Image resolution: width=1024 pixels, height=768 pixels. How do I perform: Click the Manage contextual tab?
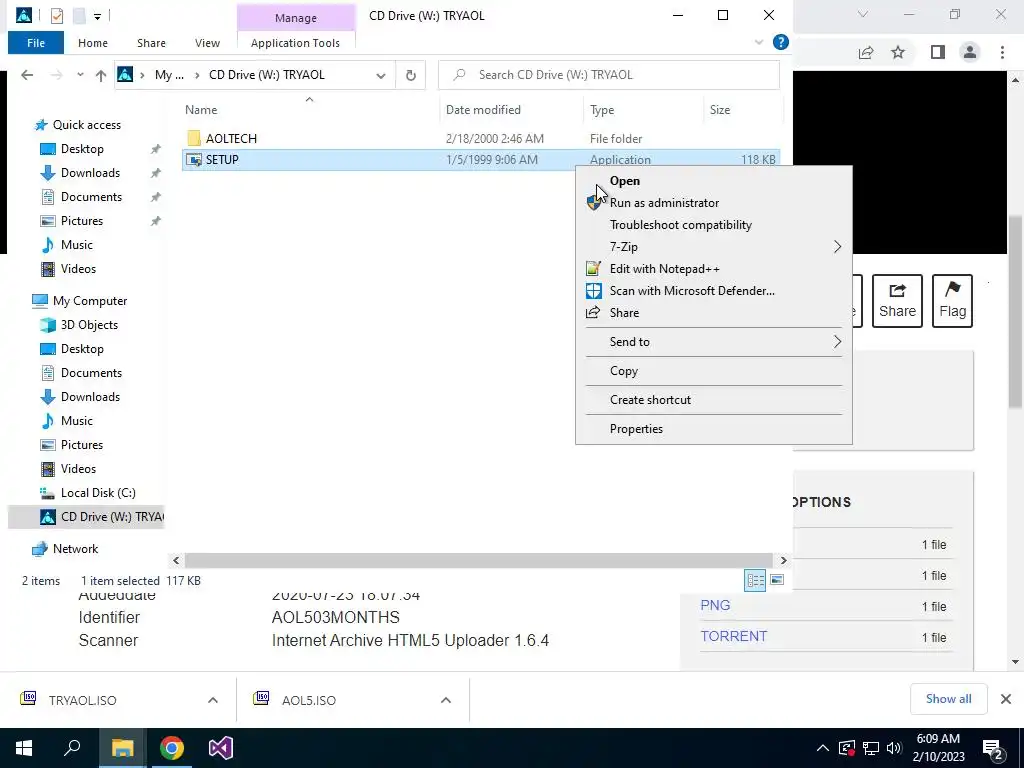pos(296,18)
